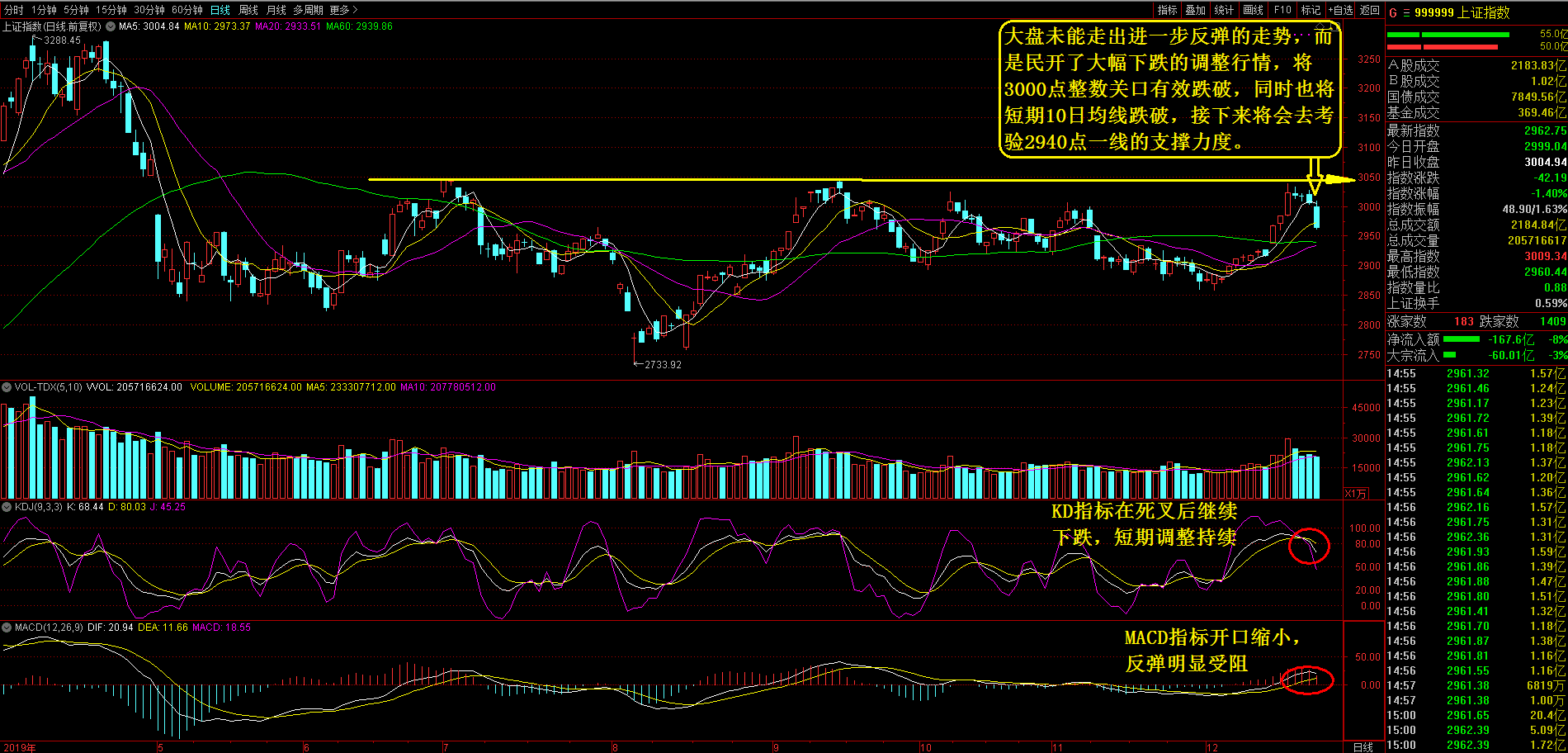Click the green list icon beside 999999
Image resolution: width=1568 pixels, height=753 pixels.
(x=1405, y=12)
